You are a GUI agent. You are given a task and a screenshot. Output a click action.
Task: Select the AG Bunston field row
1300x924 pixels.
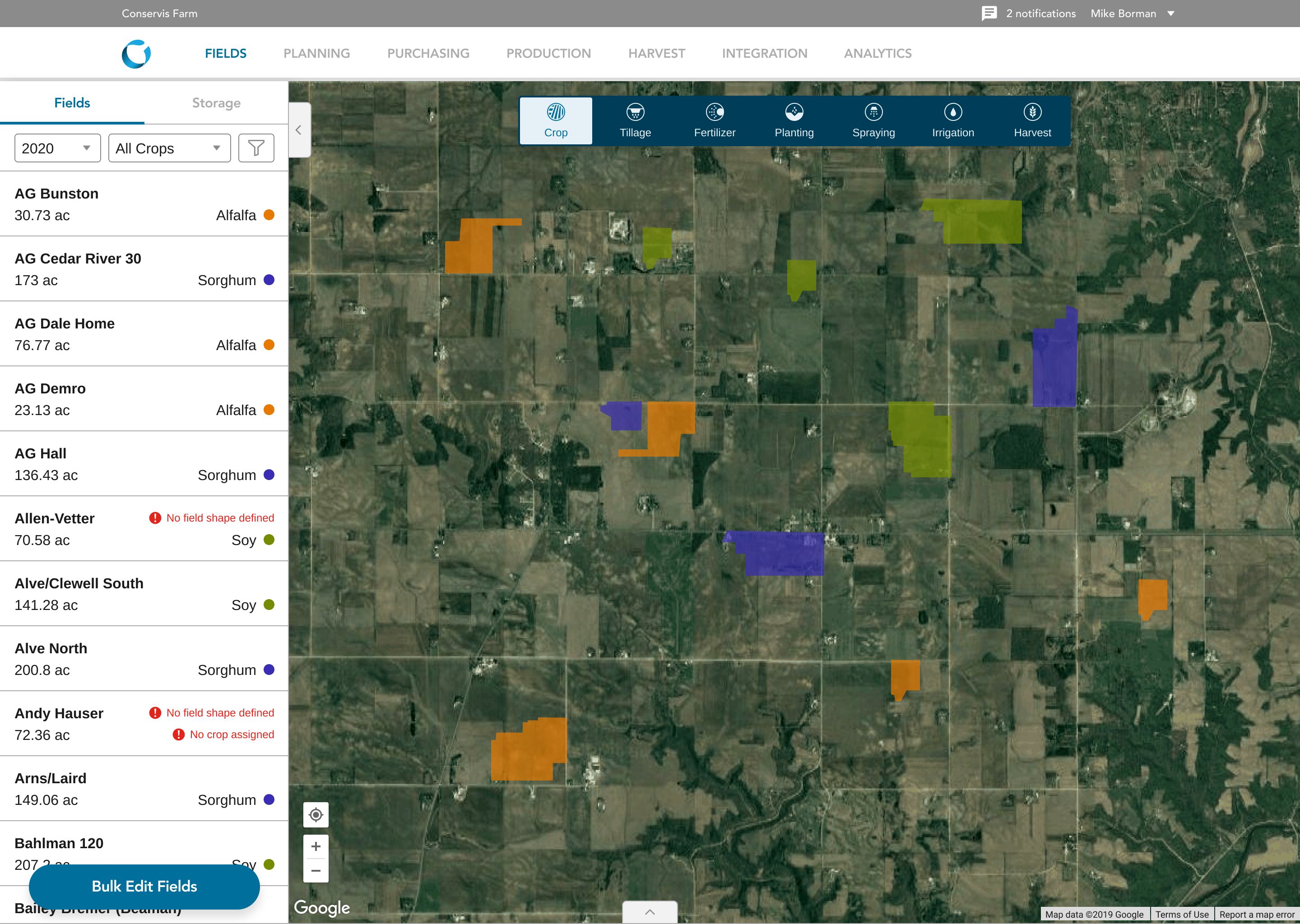144,203
